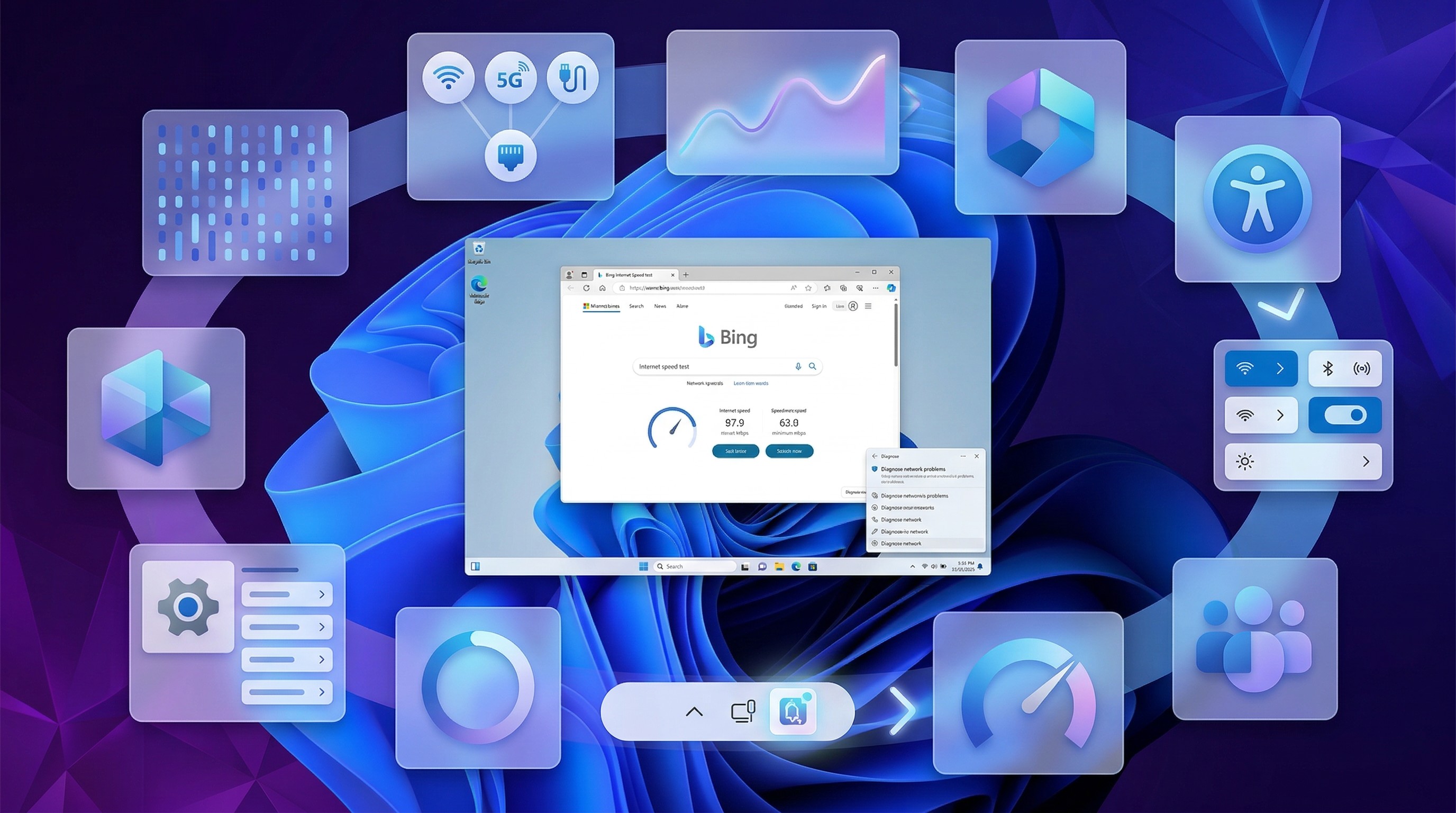Refresh the page using the reload icon
This screenshot has height=813, width=1456.
587,287
